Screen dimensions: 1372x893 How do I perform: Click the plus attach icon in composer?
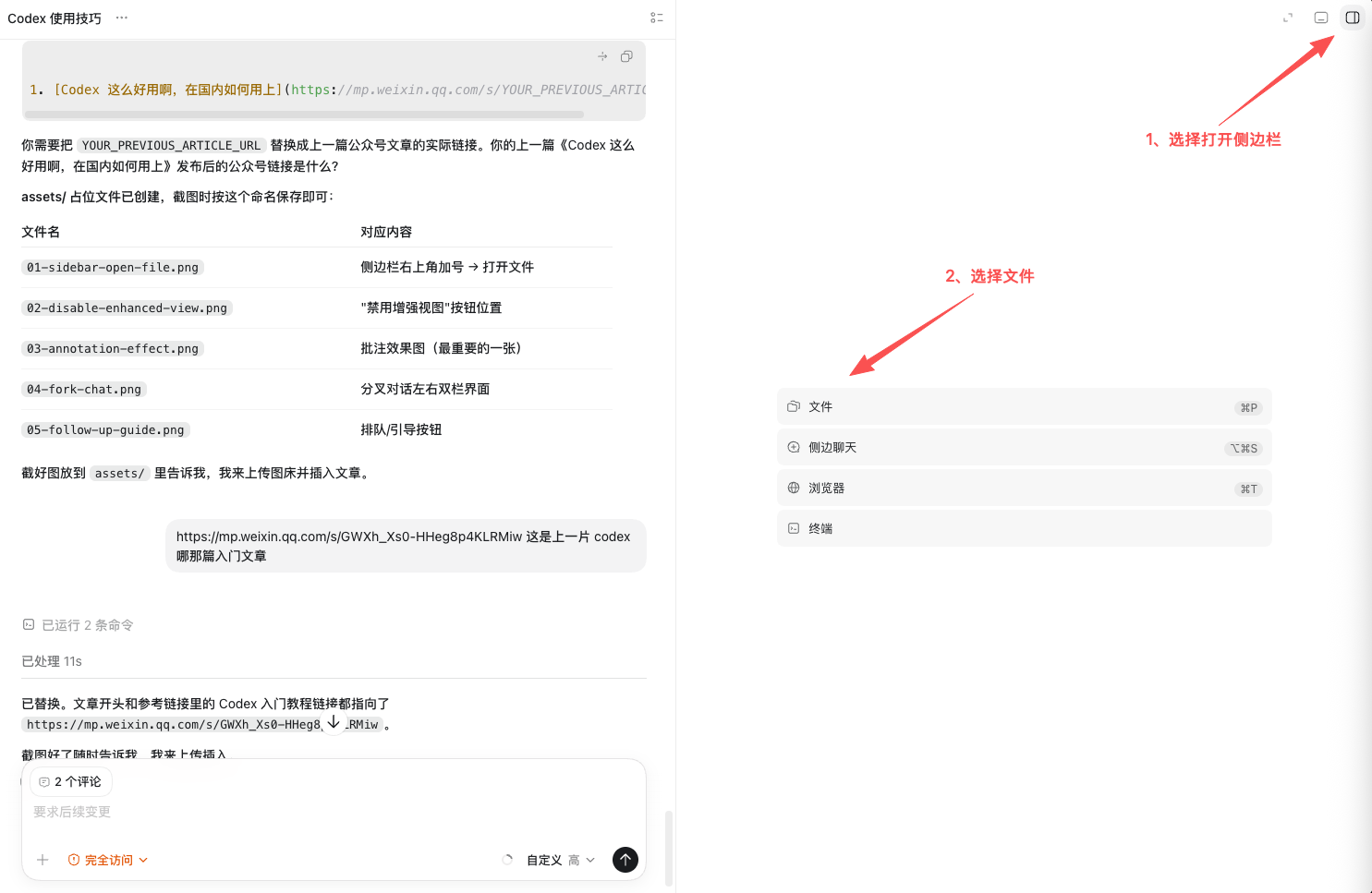42,860
